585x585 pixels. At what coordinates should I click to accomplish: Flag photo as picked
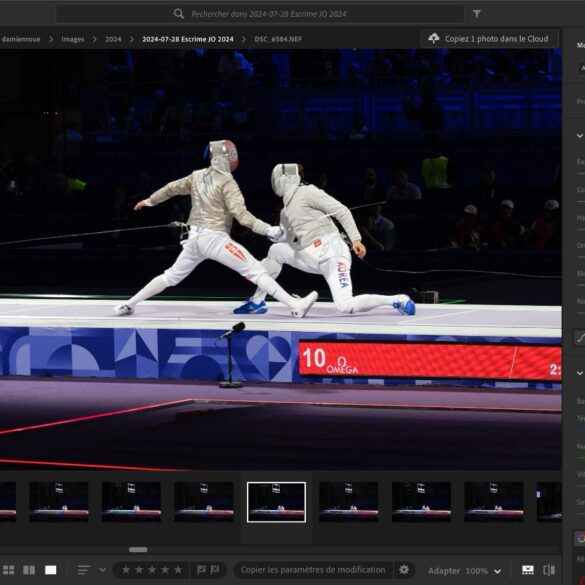201,570
